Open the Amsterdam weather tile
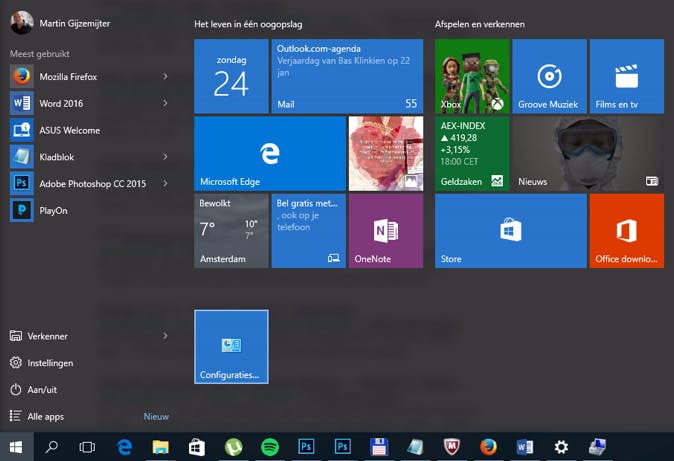This screenshot has height=461, width=674. [x=231, y=231]
